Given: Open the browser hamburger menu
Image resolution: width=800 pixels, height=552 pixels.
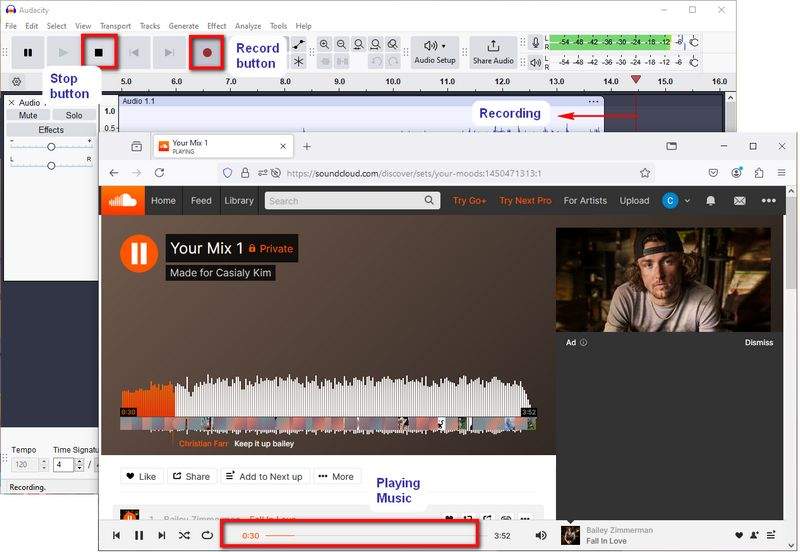Looking at the screenshot, I should point(781,173).
